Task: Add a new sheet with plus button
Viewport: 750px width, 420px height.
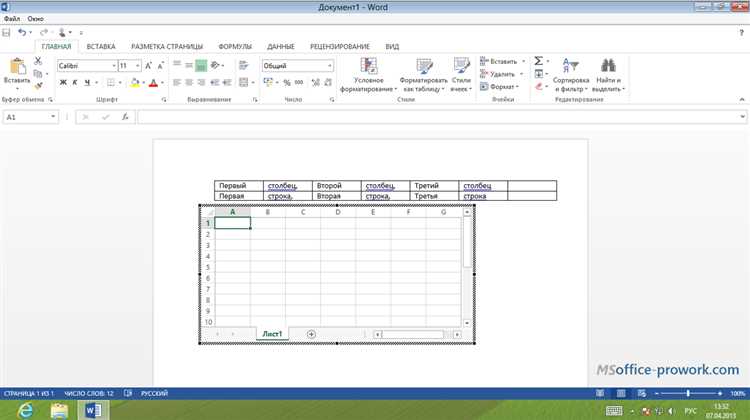Action: (x=311, y=333)
